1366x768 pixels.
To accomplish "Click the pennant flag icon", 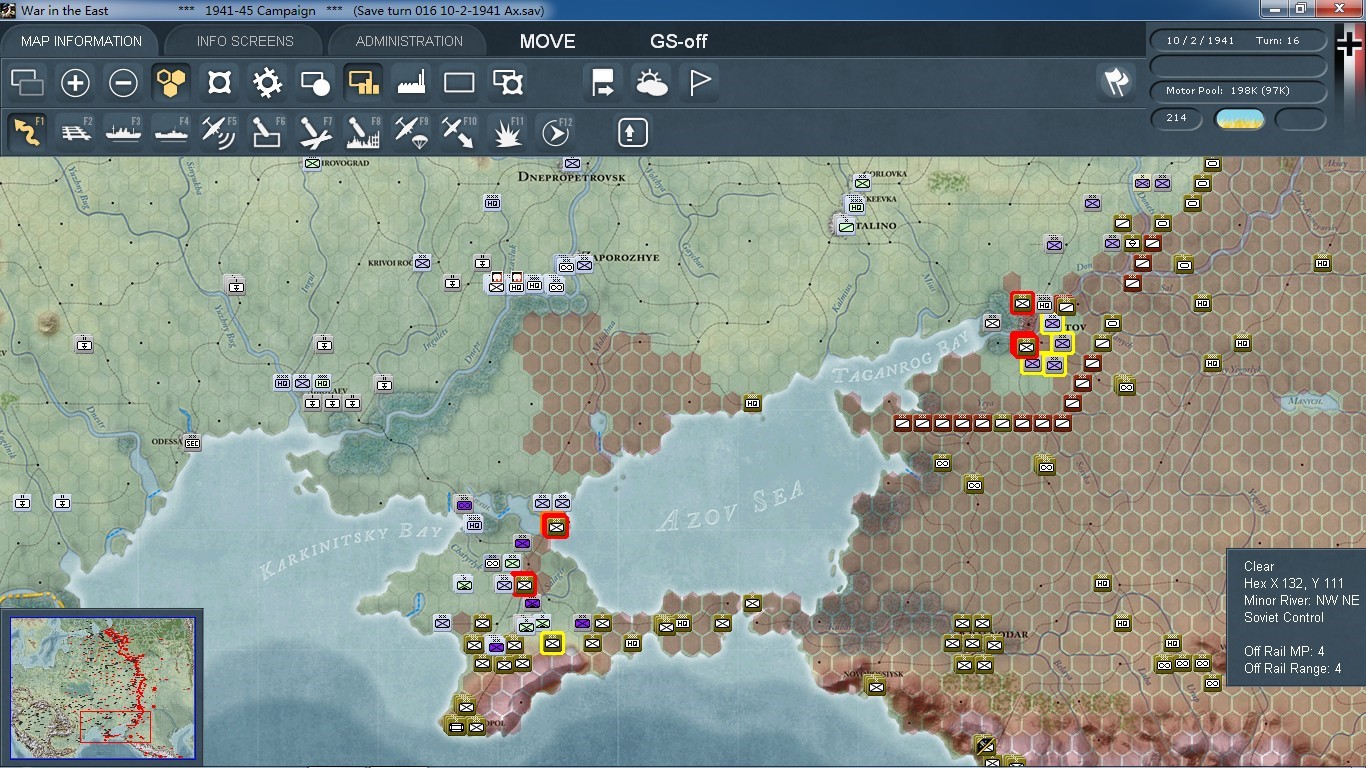I will click(699, 83).
